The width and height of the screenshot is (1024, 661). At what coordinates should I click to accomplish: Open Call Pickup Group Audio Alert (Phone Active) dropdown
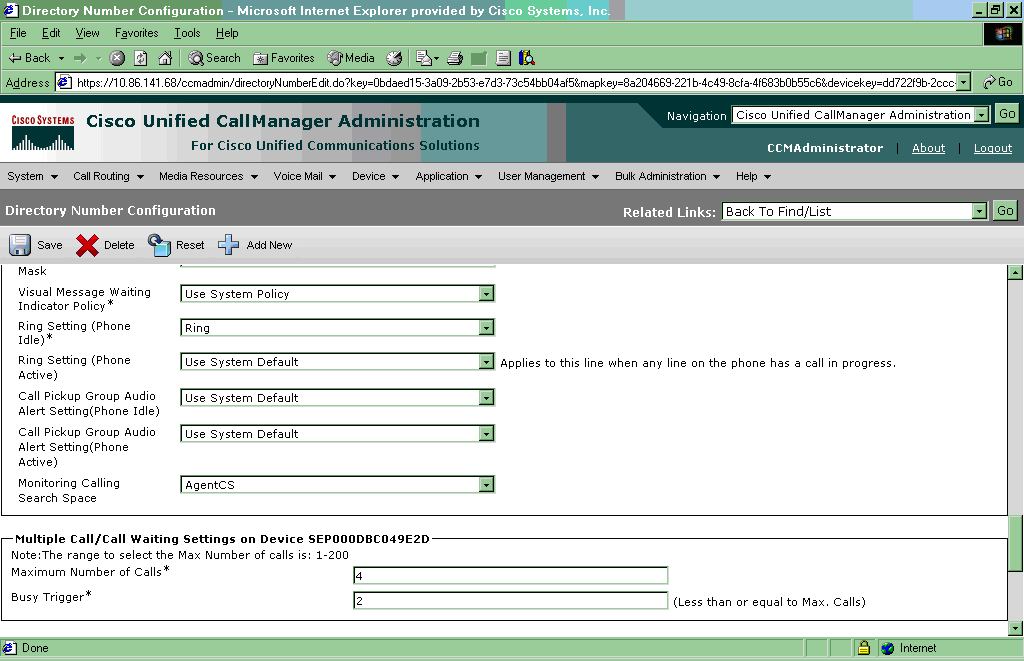tap(486, 434)
